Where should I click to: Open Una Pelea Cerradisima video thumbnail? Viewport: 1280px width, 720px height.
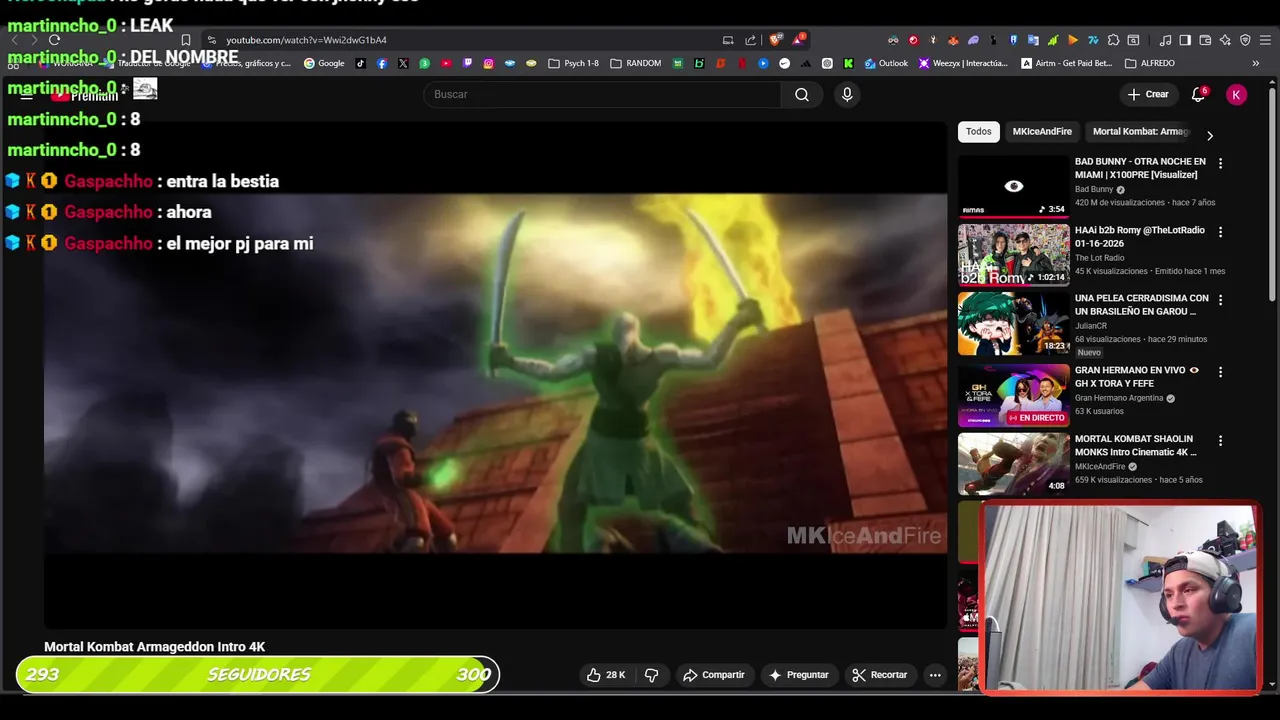pyautogui.click(x=1014, y=323)
